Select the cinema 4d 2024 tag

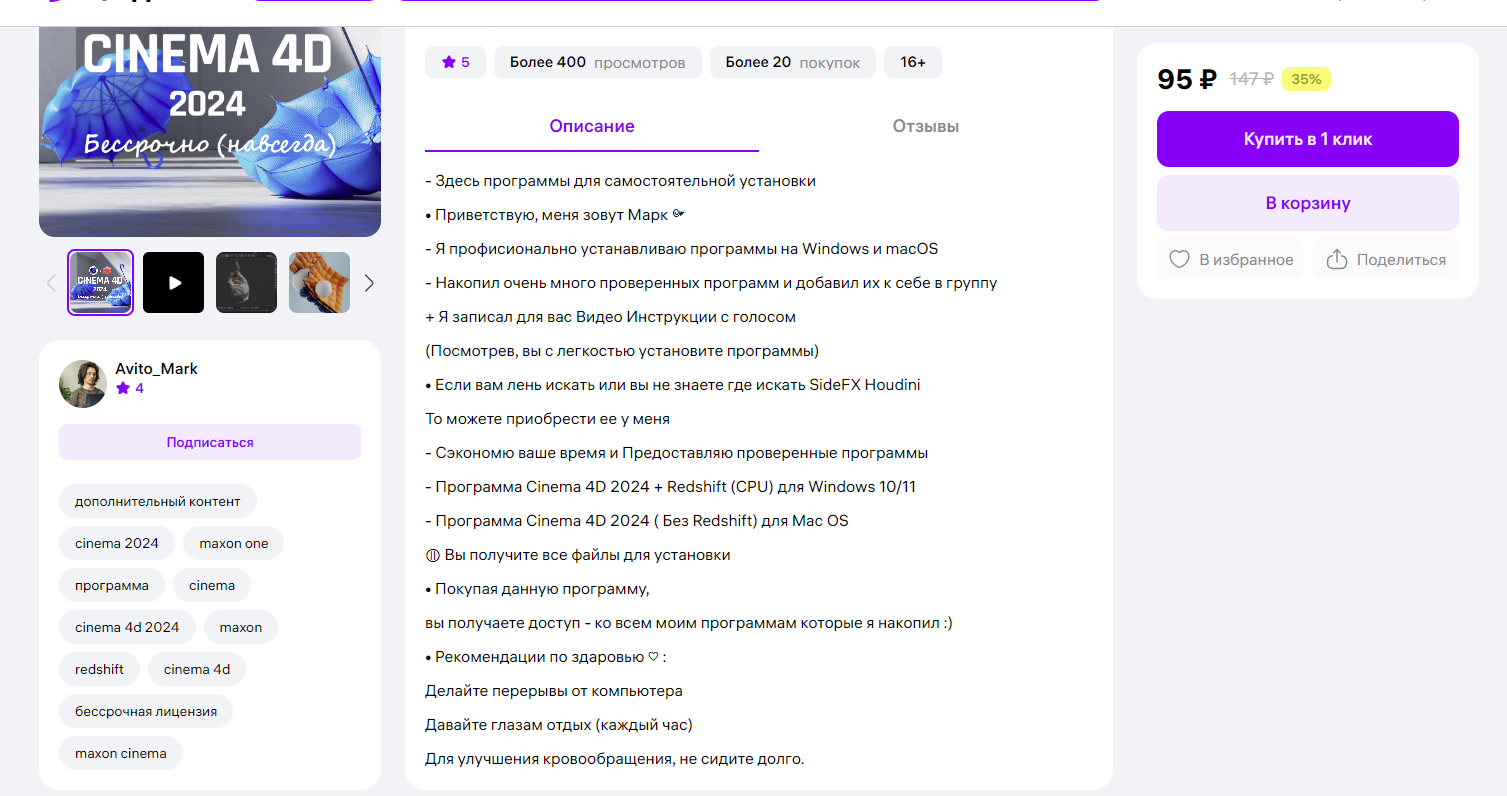coord(127,628)
